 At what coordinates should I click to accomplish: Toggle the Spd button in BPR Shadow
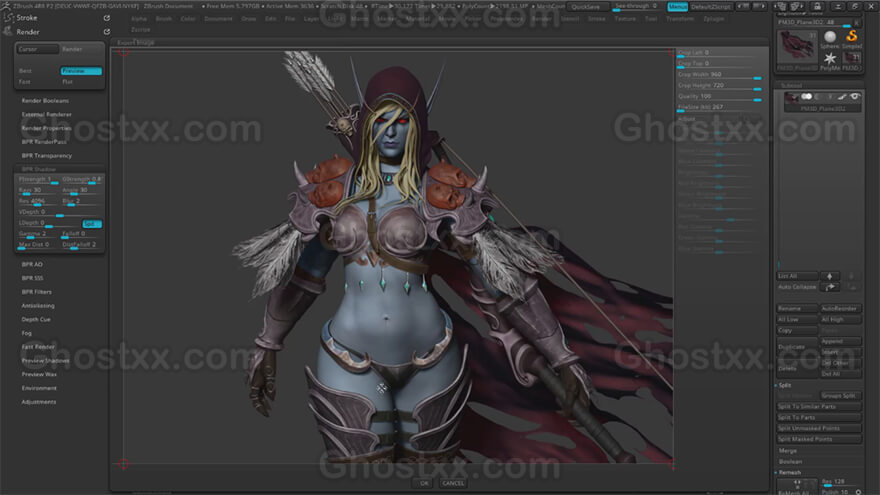click(x=91, y=223)
